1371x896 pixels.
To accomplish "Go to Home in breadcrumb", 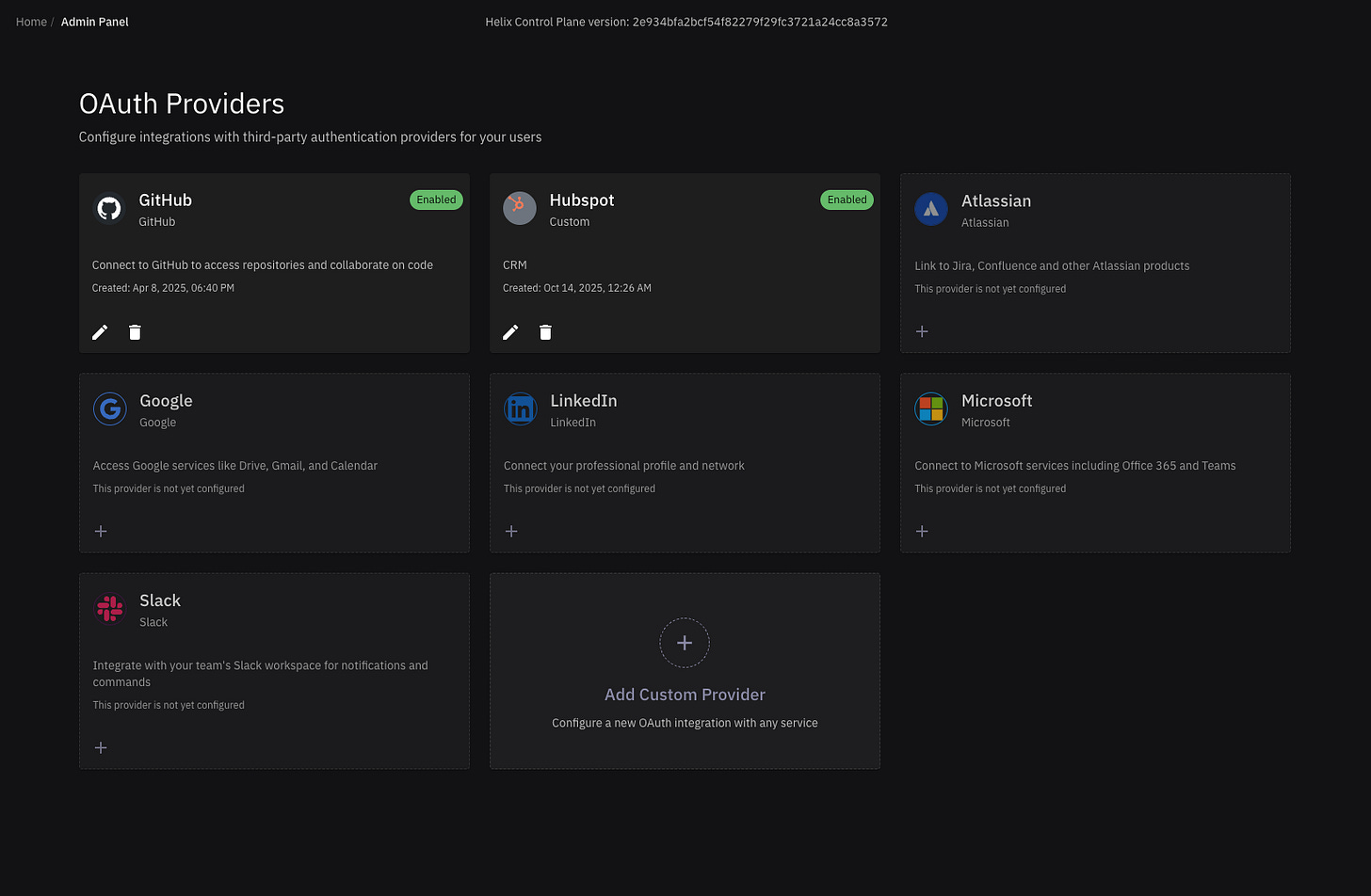I will (x=31, y=22).
